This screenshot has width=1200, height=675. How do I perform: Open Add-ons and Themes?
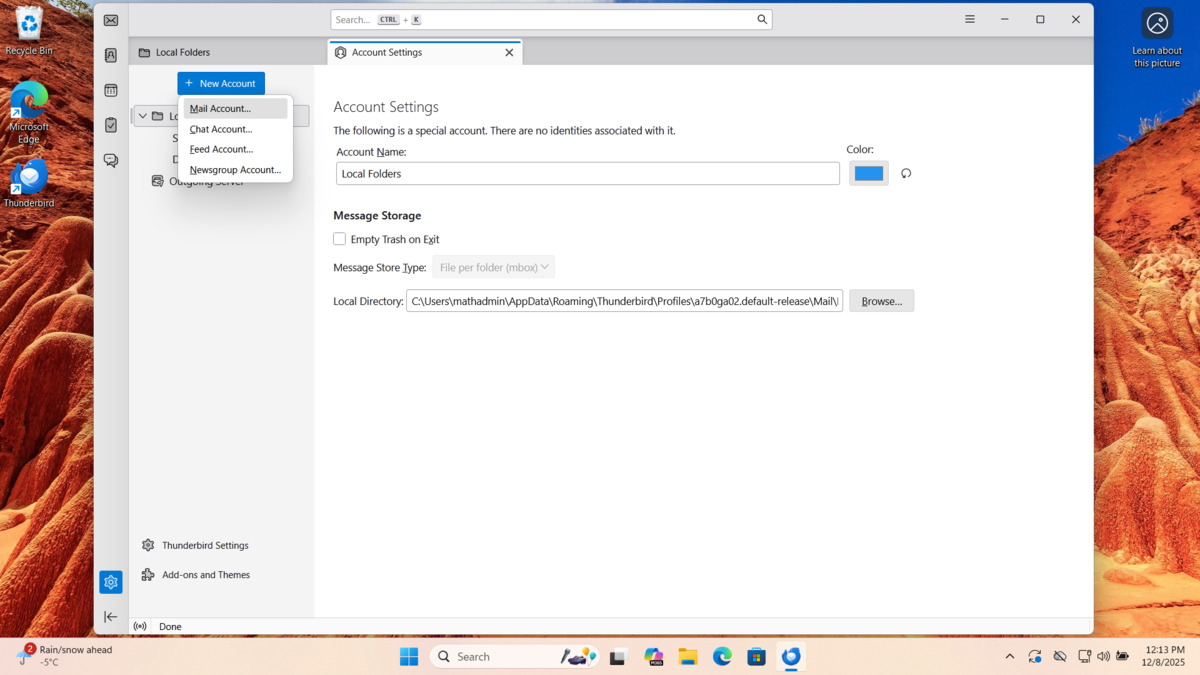[205, 575]
